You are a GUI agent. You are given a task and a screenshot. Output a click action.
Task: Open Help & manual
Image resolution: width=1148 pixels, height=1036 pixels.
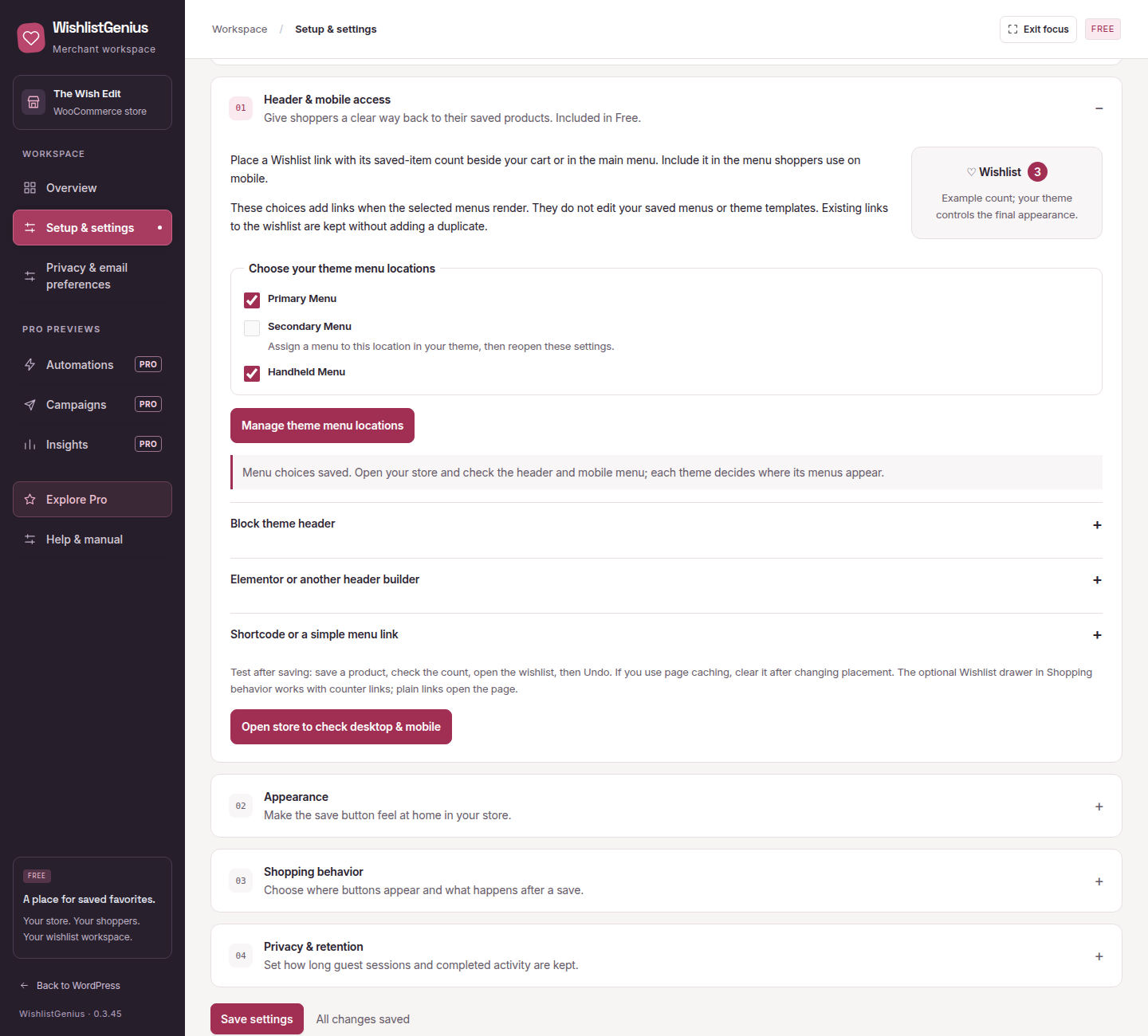click(92, 540)
